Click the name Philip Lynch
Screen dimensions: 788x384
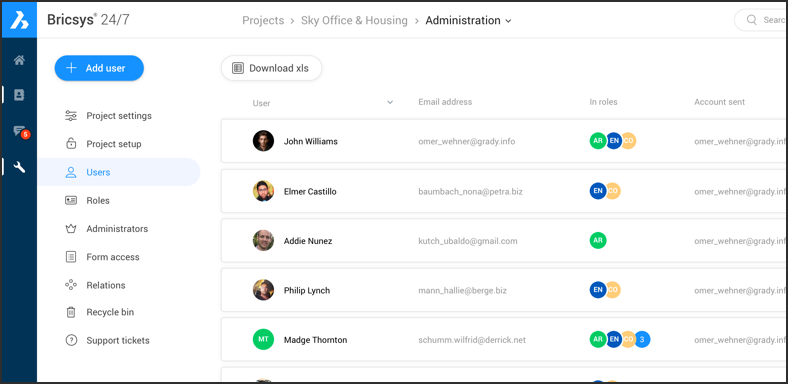[307, 291]
